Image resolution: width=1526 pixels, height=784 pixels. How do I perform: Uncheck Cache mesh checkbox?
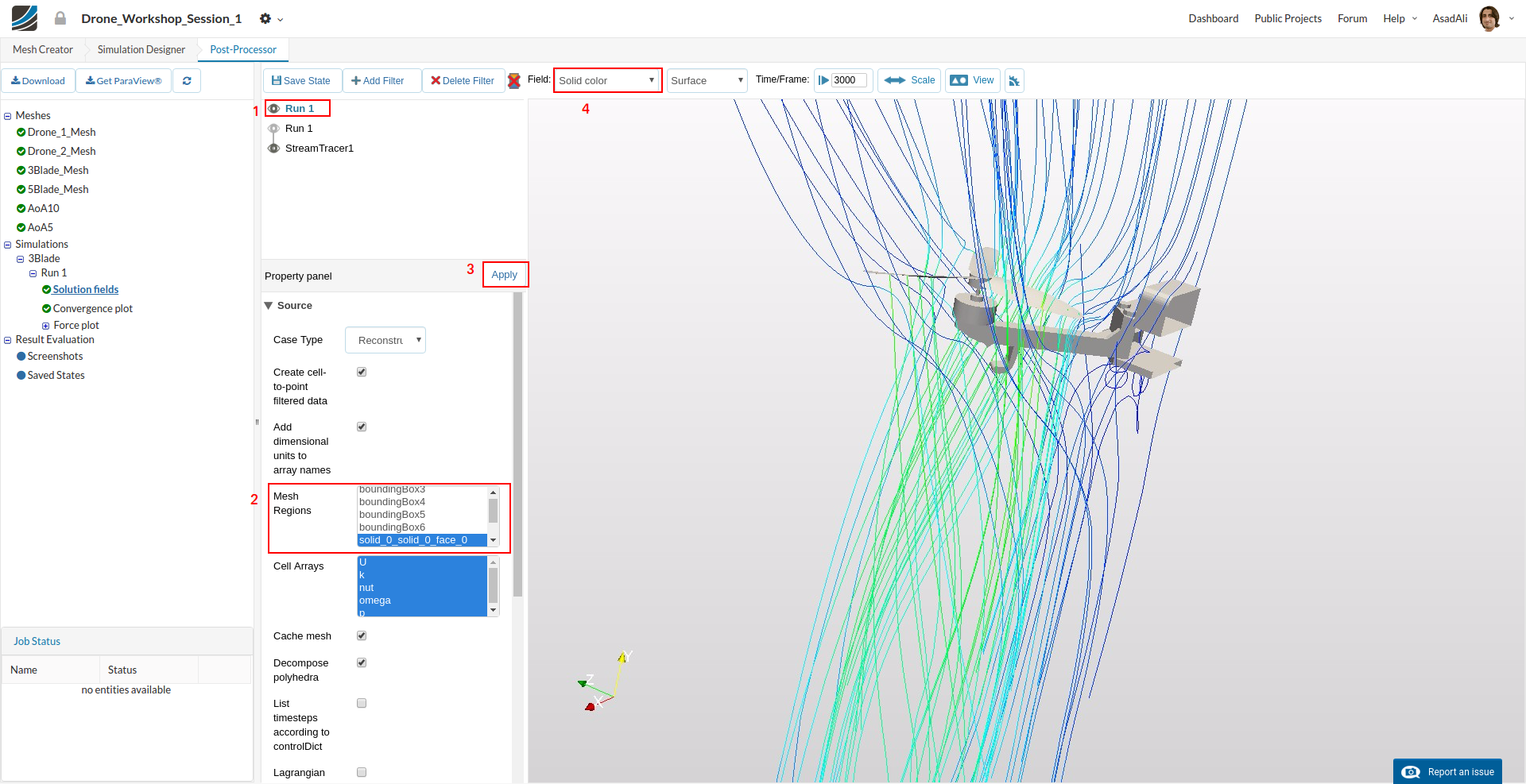click(362, 635)
